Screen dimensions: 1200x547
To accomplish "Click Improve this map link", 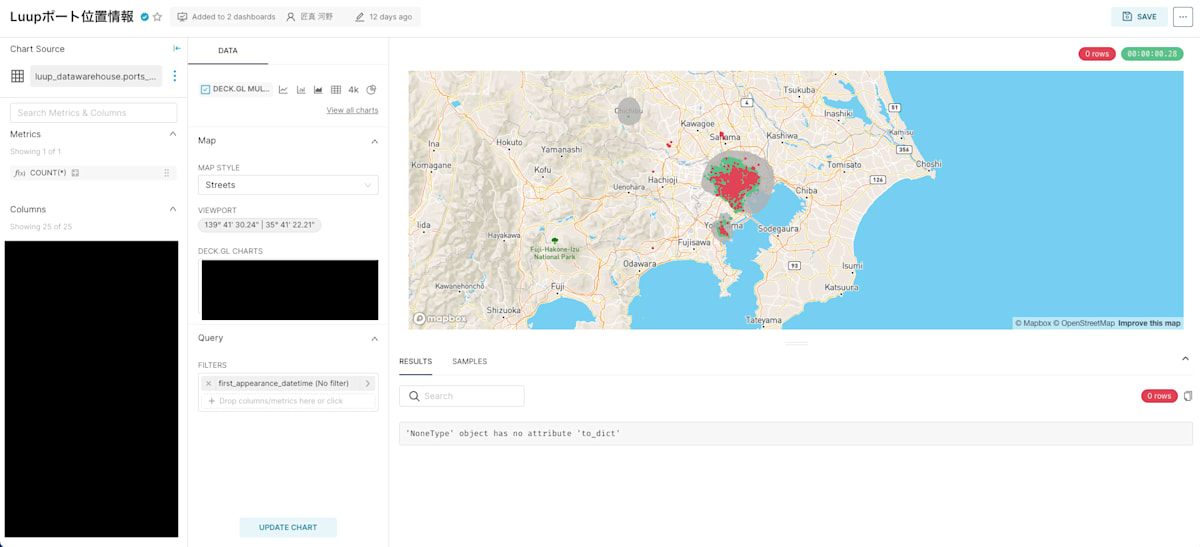I will point(1149,323).
